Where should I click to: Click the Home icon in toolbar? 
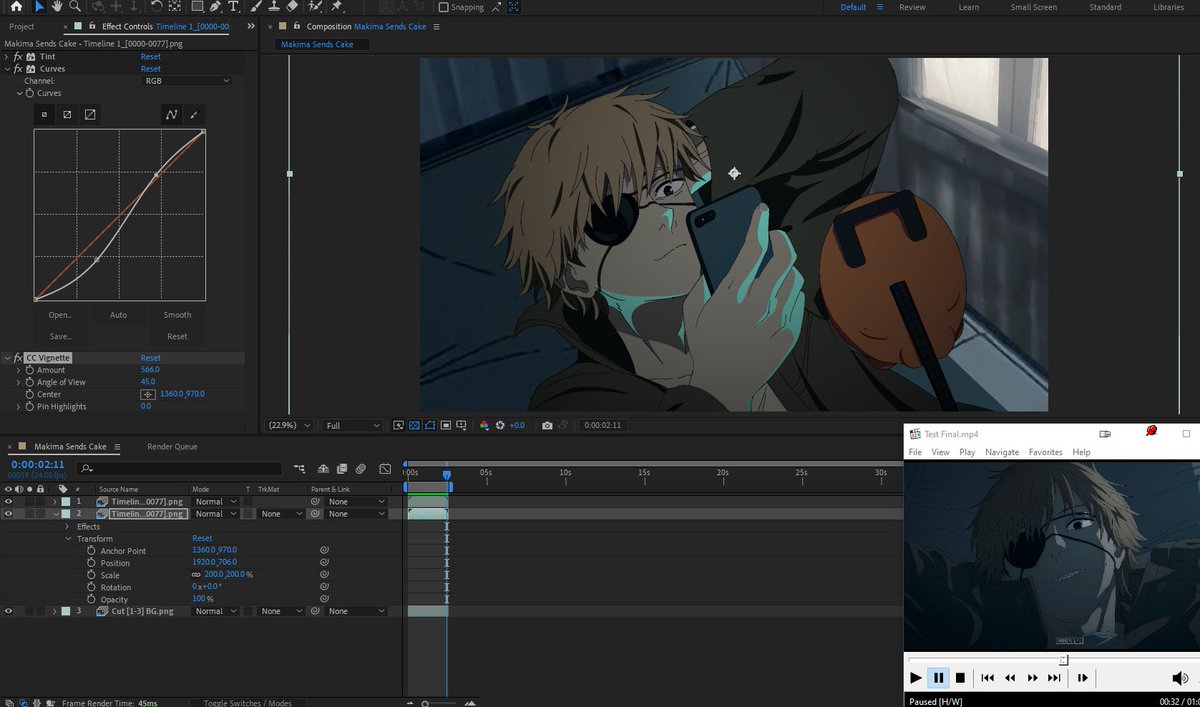[15, 6]
